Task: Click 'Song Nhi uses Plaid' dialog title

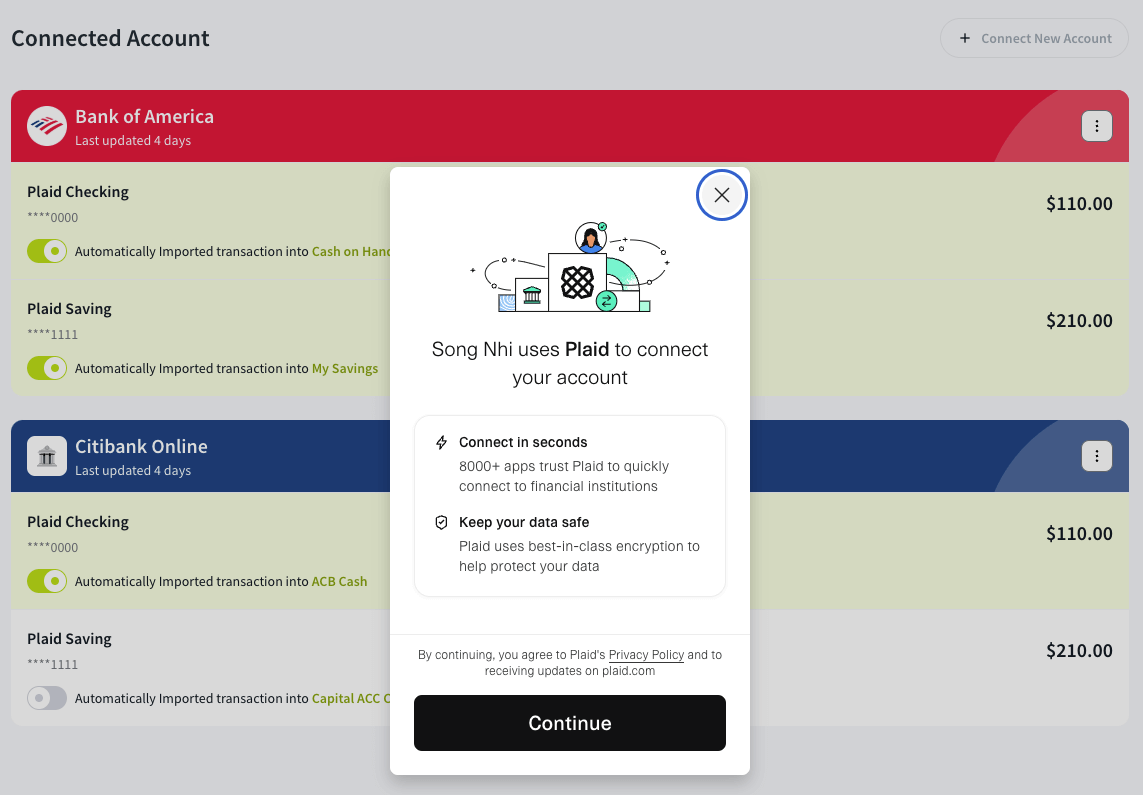Action: click(x=569, y=363)
